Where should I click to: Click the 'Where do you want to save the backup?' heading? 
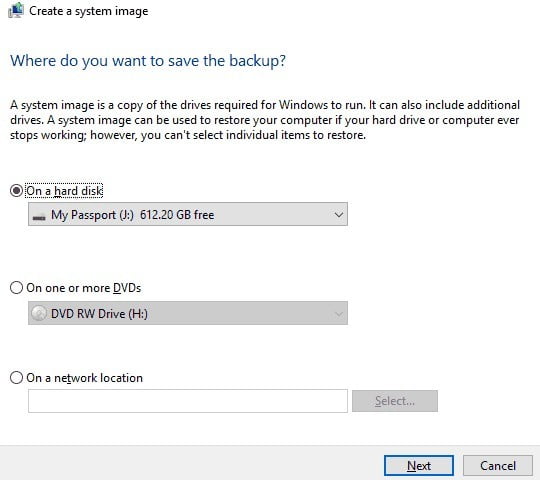[148, 61]
